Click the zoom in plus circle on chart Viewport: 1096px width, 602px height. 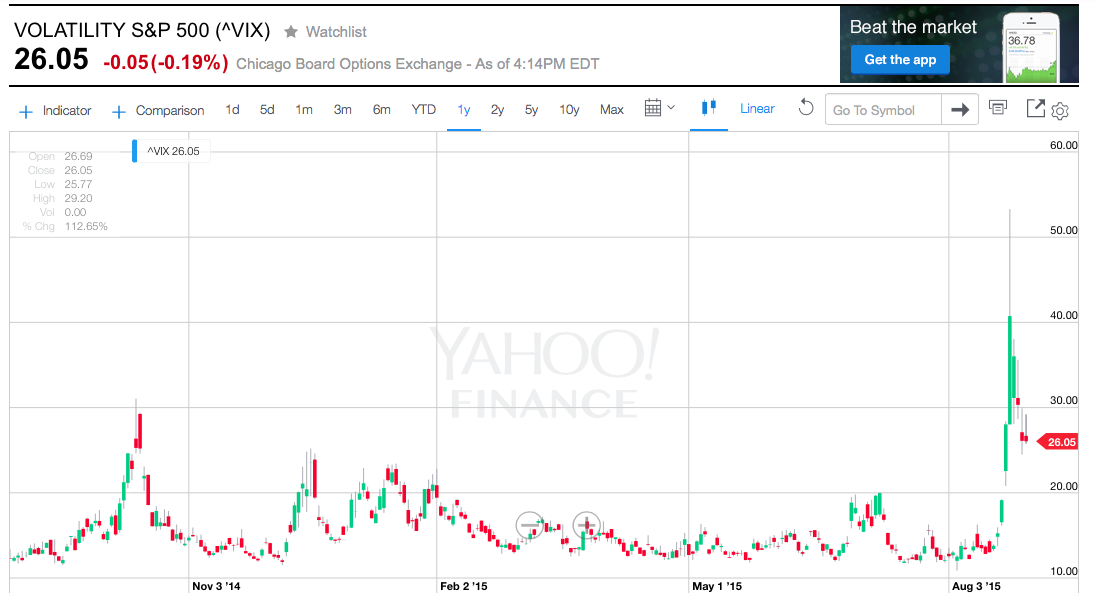(586, 525)
